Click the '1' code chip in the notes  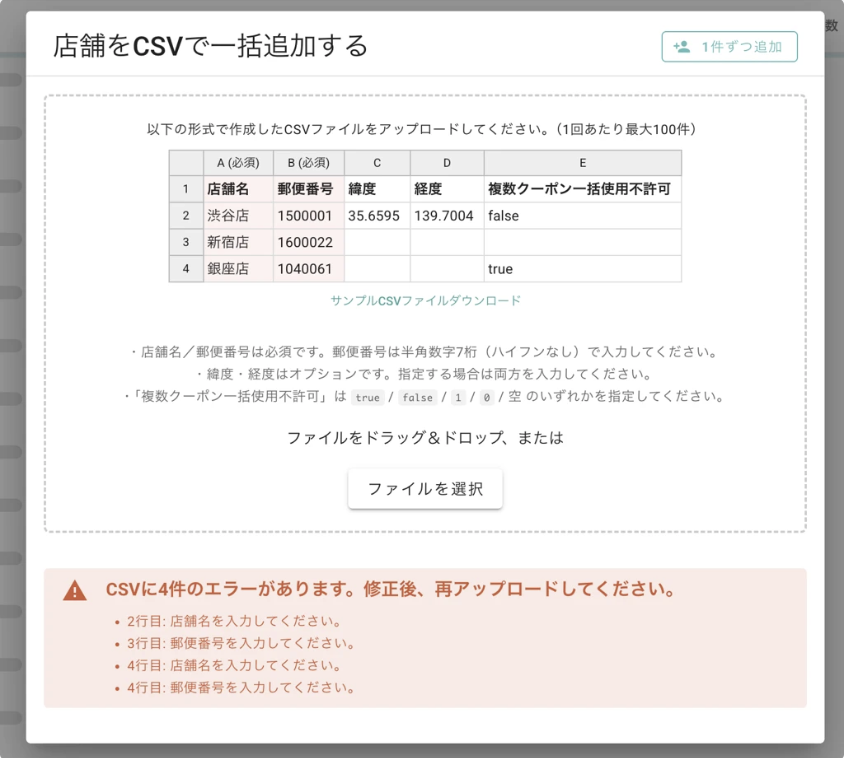(x=458, y=397)
